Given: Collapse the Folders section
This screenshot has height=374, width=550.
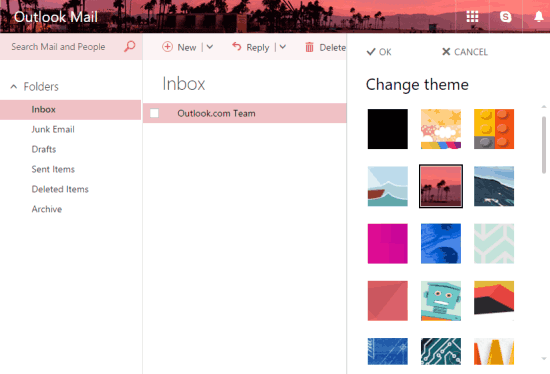Looking at the screenshot, I should click(14, 86).
